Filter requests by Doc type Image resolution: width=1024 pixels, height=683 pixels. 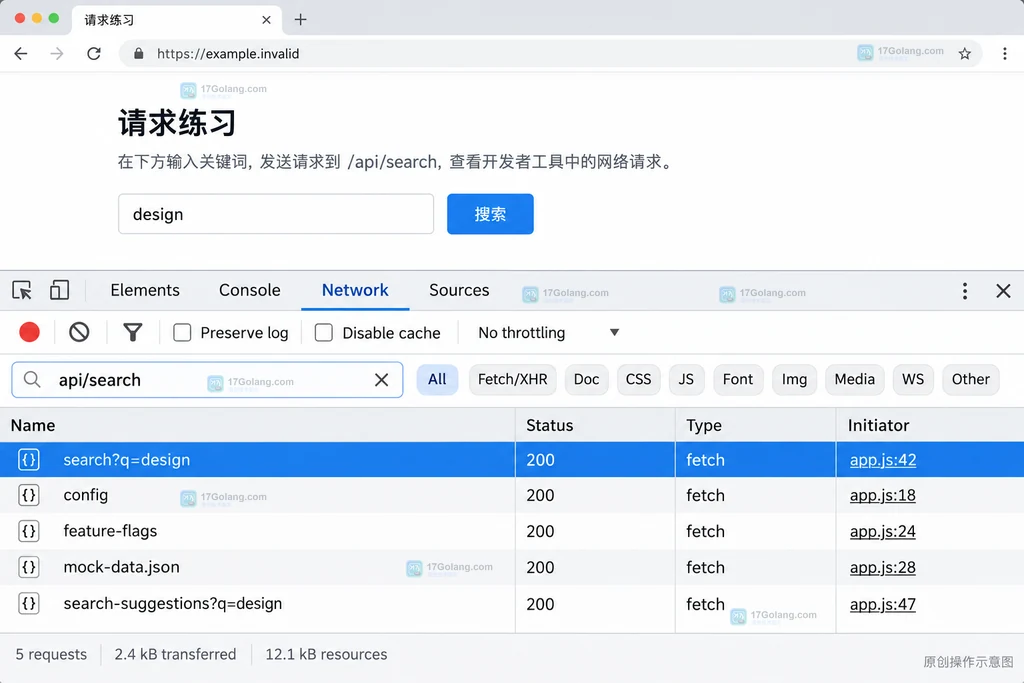click(x=586, y=379)
